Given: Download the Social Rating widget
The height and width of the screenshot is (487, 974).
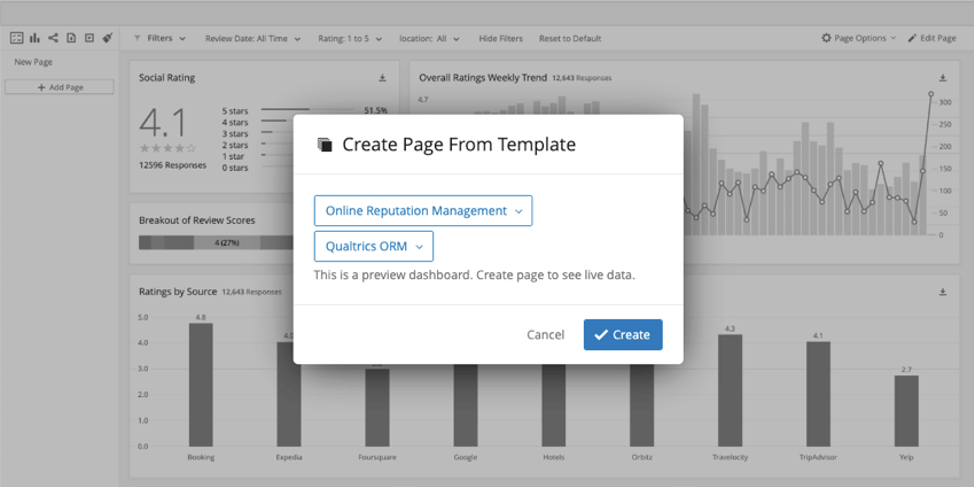Looking at the screenshot, I should [x=382, y=78].
